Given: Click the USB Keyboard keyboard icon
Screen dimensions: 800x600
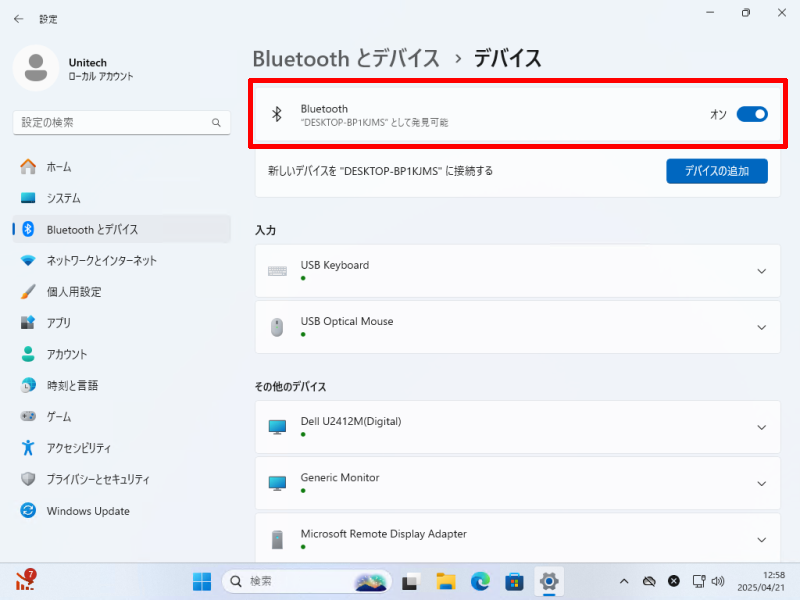Looking at the screenshot, I should (x=277, y=271).
